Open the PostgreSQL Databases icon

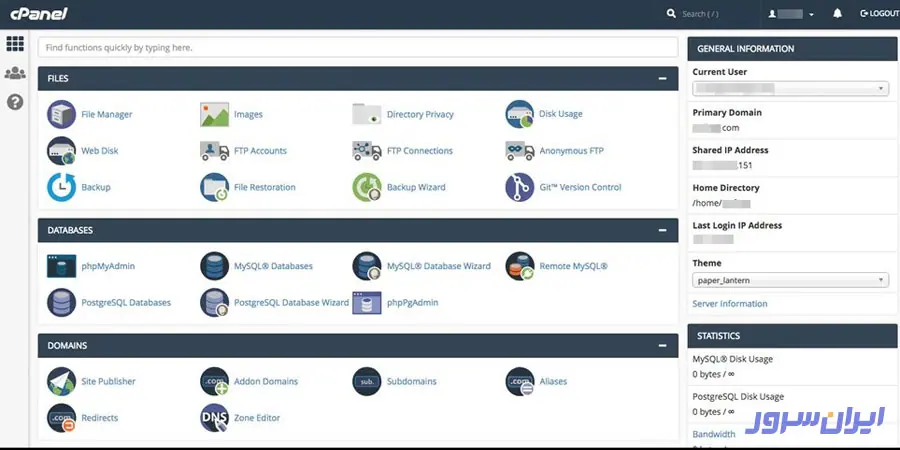(x=61, y=302)
